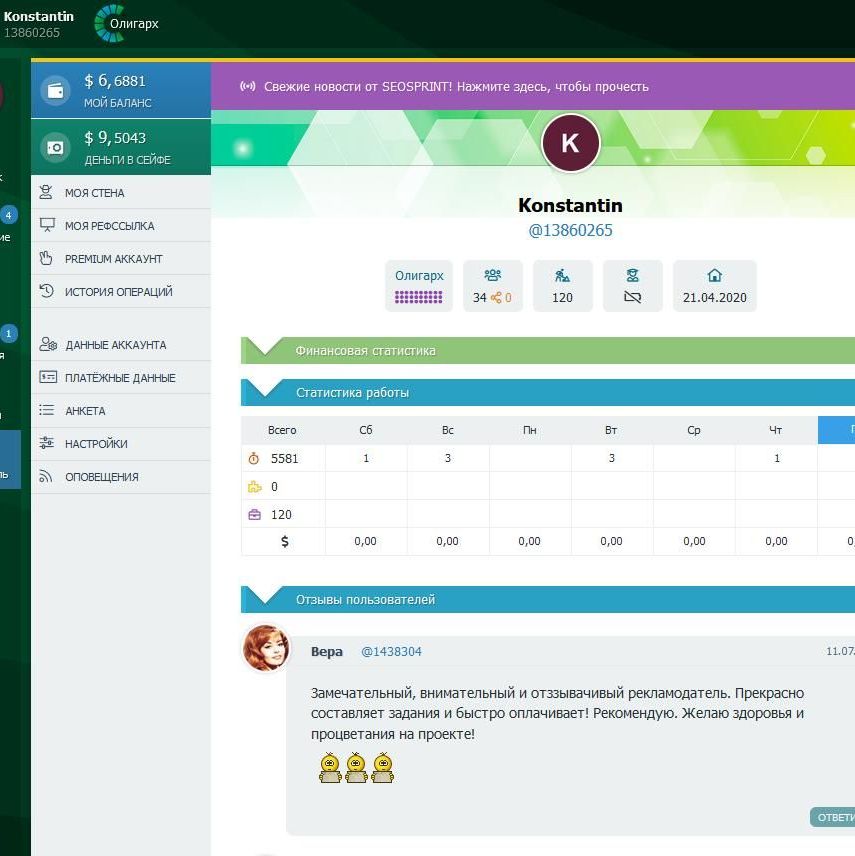Click the circular Олигарх status ring icon
This screenshot has width=855, height=856.
point(110,23)
